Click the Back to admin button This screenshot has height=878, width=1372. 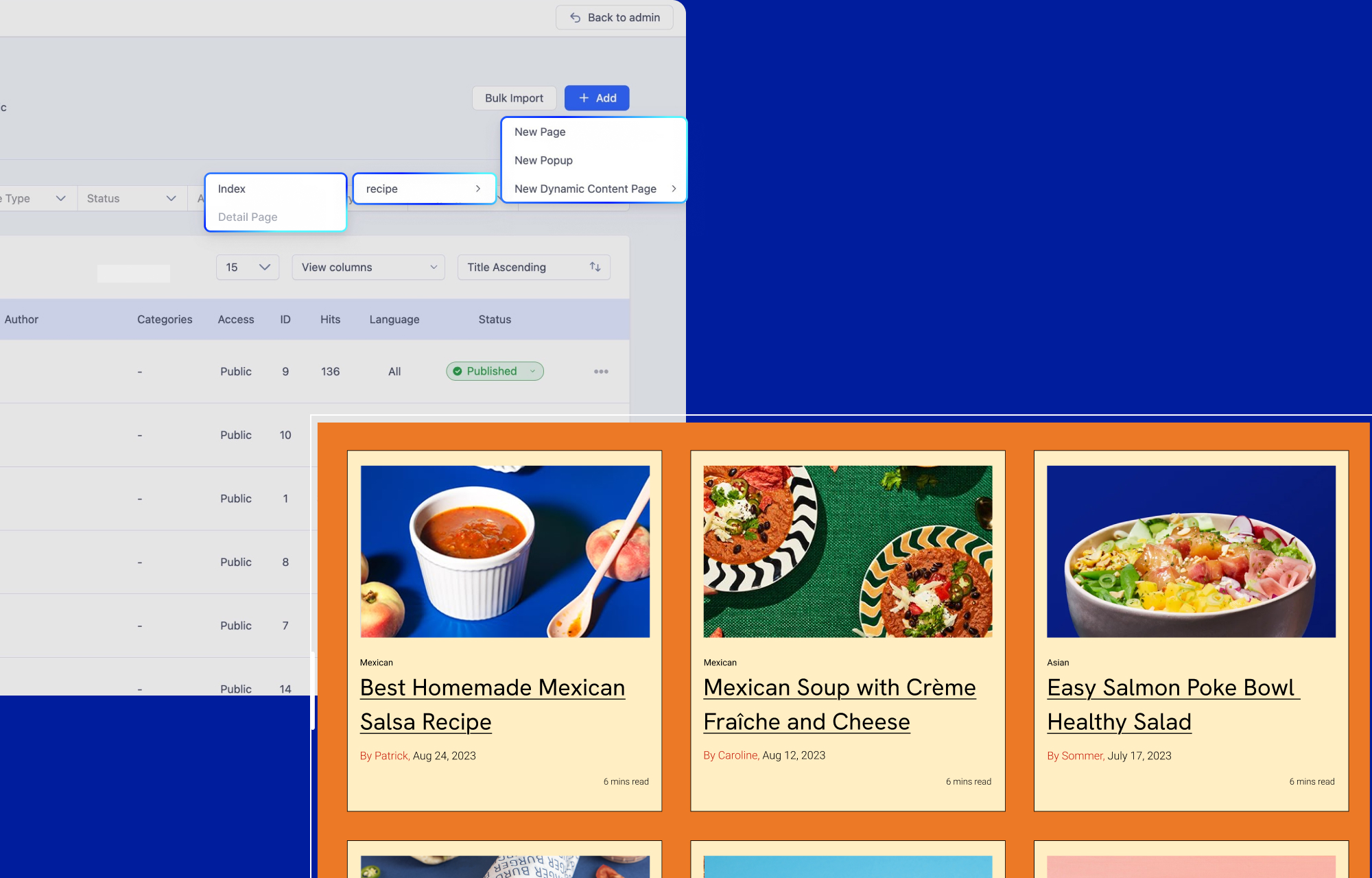[614, 18]
